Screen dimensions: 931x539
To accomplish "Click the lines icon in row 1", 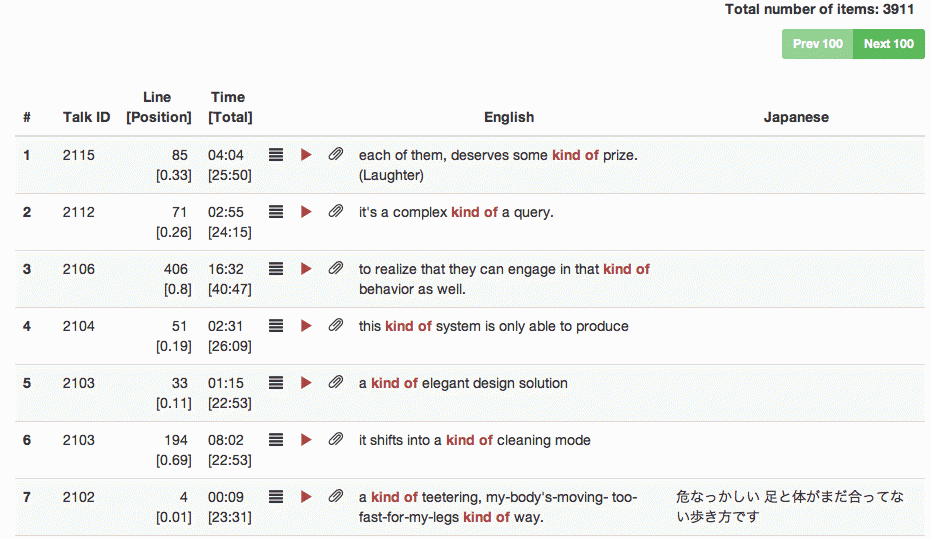I will [x=277, y=155].
